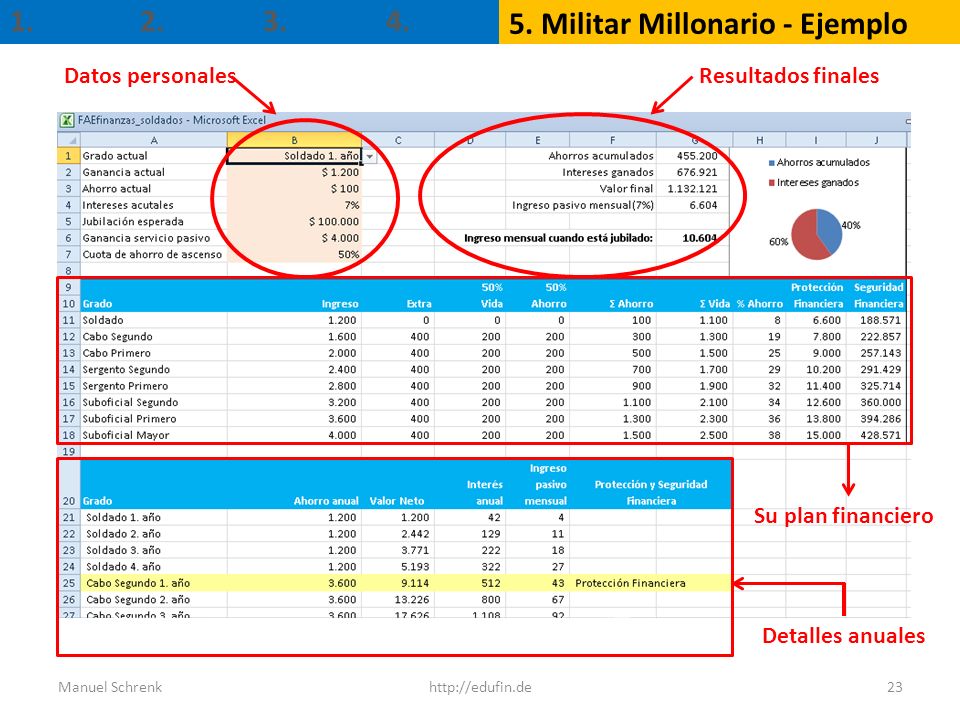
Task: Select column header J
Action: point(876,141)
